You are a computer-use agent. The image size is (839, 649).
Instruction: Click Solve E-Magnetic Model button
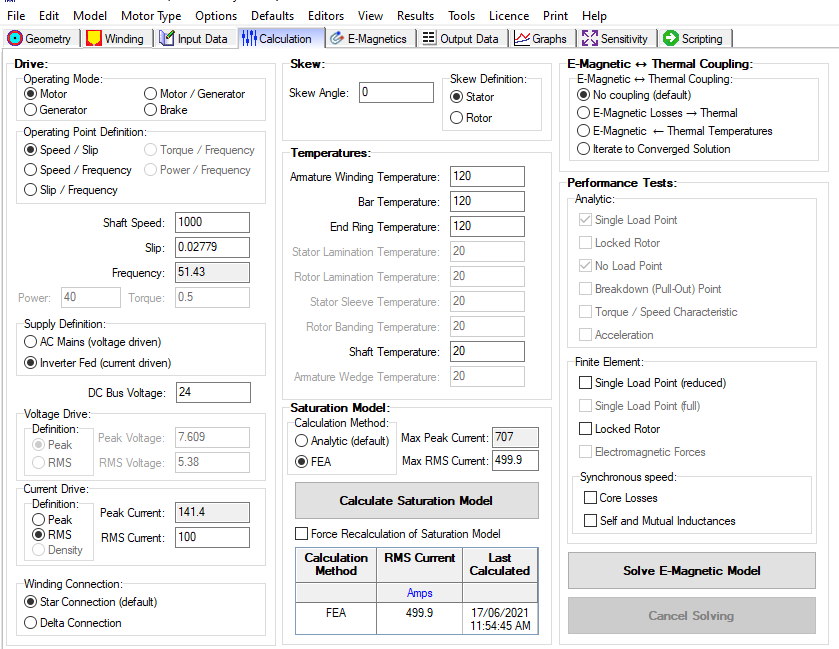click(691, 571)
